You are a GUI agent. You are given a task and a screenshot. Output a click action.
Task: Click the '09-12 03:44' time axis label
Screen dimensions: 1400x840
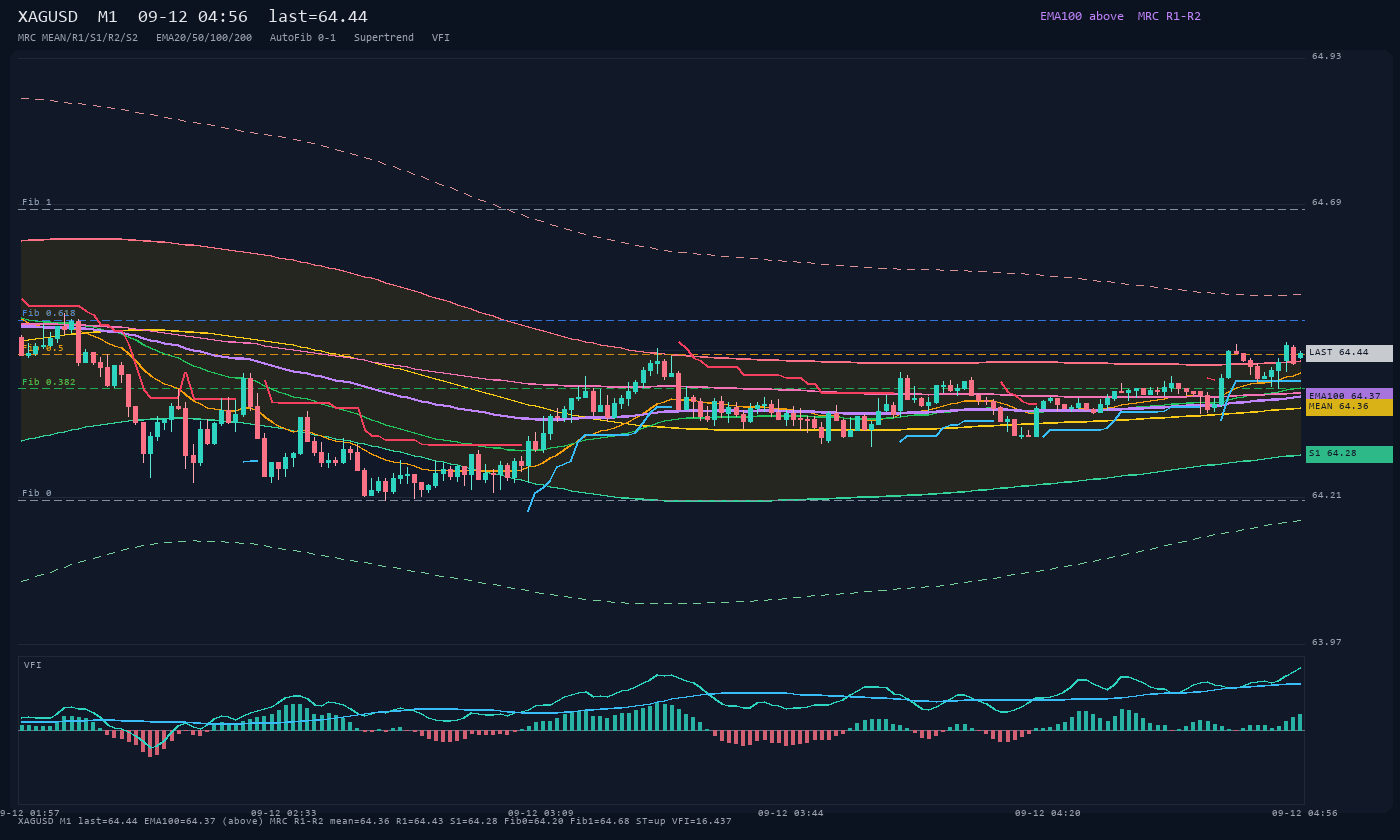pos(791,813)
